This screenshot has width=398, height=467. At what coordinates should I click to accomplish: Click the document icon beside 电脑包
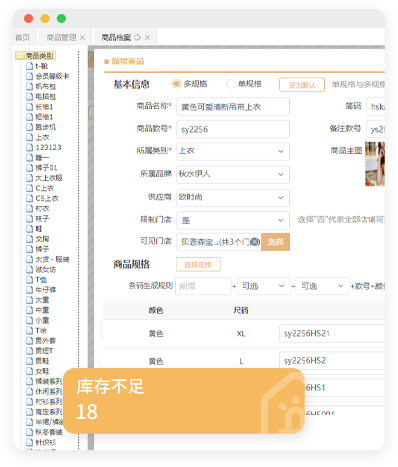[29, 96]
